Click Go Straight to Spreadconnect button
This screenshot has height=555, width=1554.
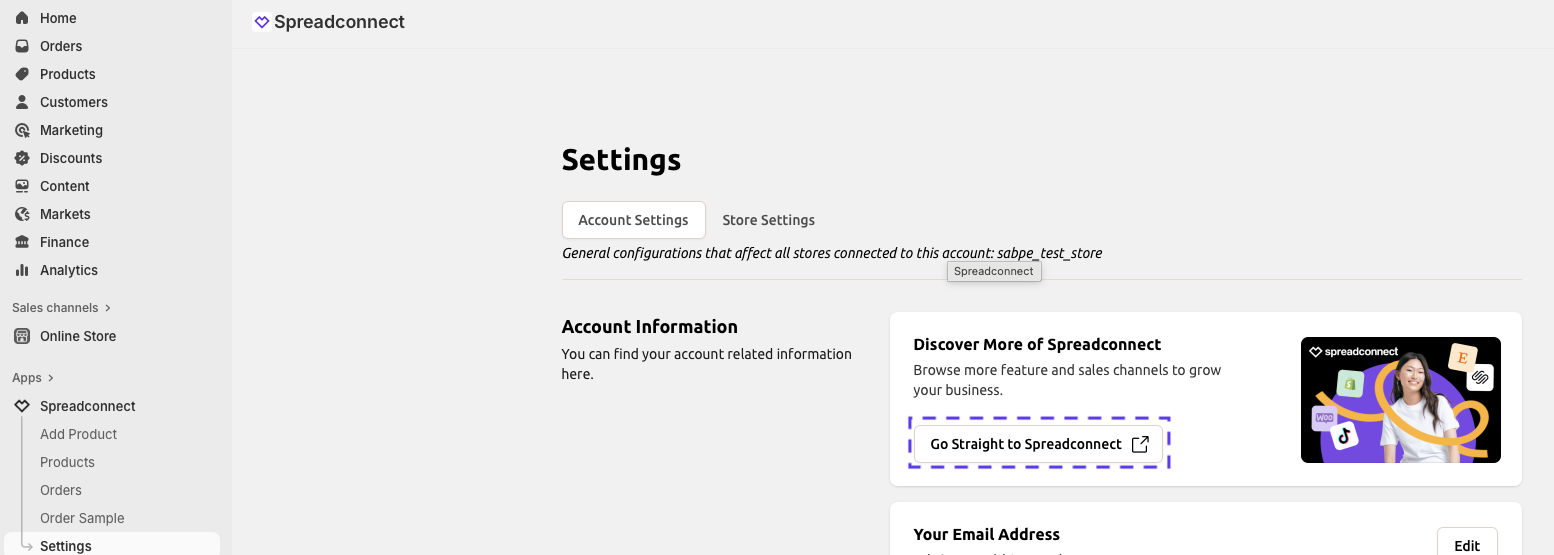[x=1039, y=444]
